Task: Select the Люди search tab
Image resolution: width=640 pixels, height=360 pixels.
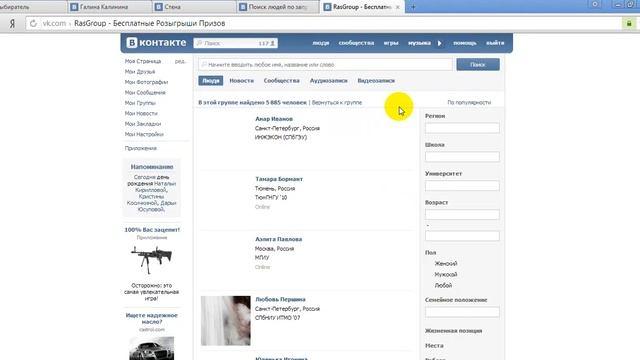Action: click(211, 81)
